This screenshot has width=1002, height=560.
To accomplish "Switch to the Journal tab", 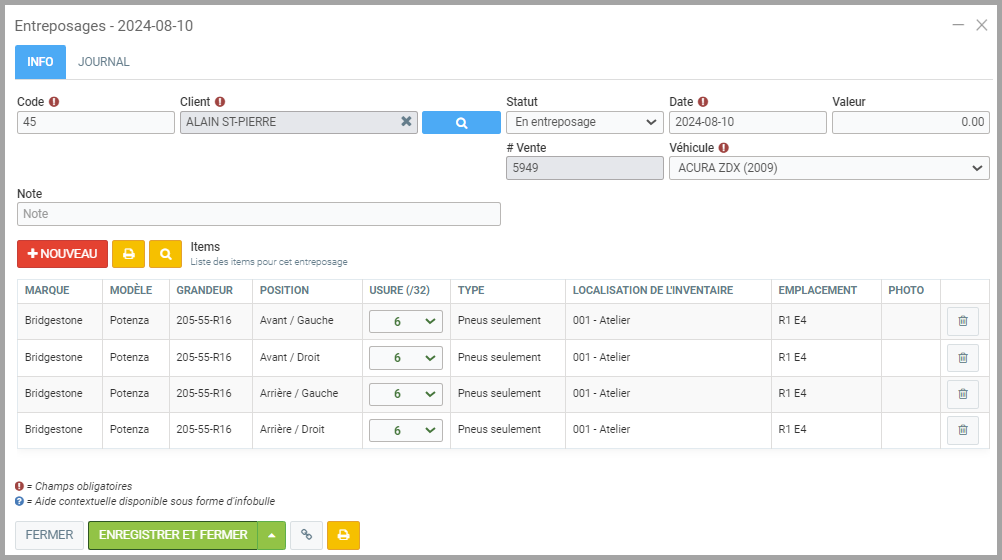I will point(104,62).
